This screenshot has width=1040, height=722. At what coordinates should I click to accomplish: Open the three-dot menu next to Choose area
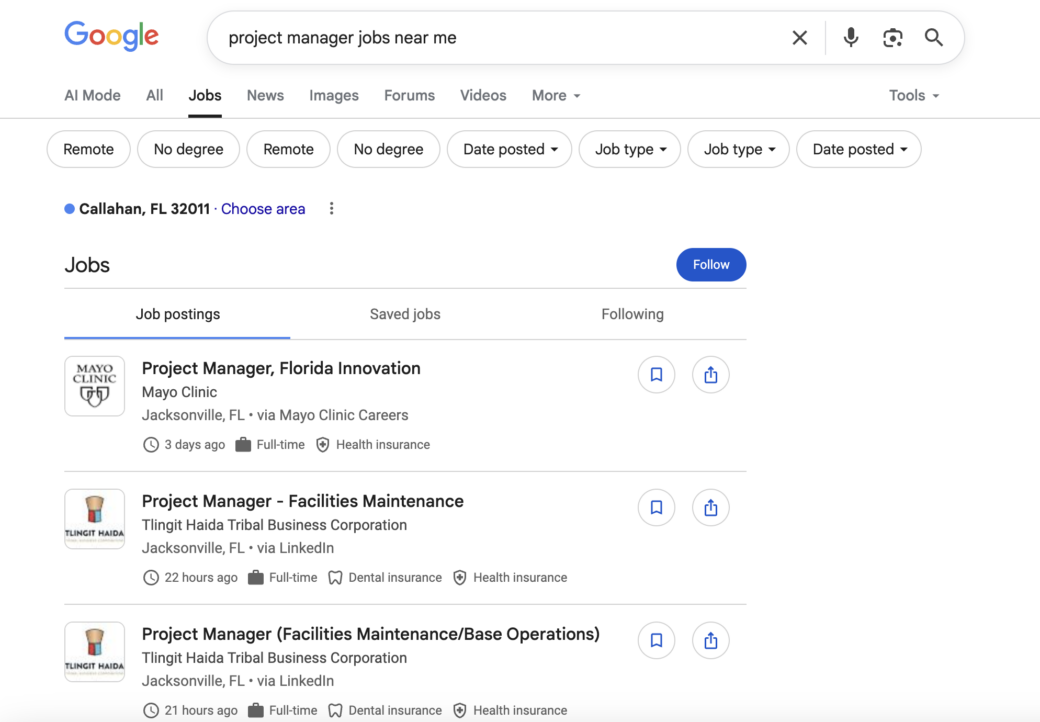tap(332, 209)
